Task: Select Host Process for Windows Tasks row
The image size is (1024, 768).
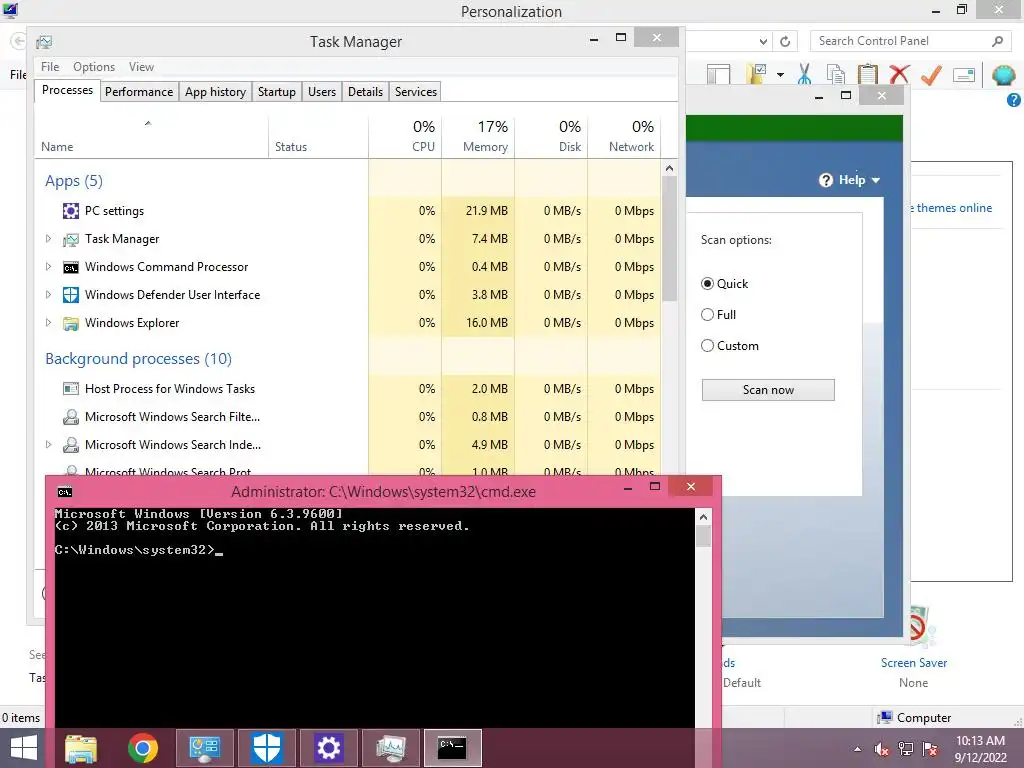Action: 347,389
